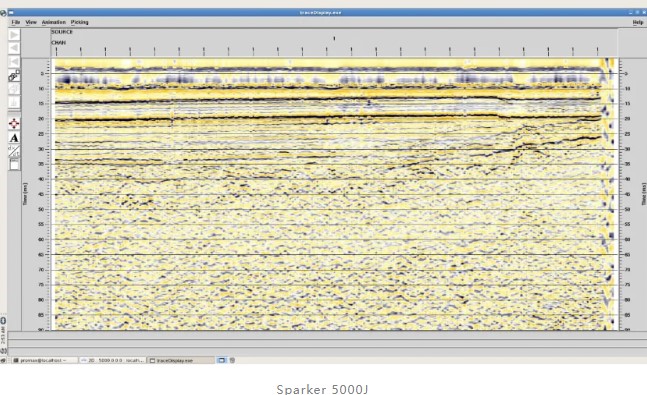The height and width of the screenshot is (395, 647).
Task: Switch to promax@localhost terminal in taskbar
Action: [44, 360]
